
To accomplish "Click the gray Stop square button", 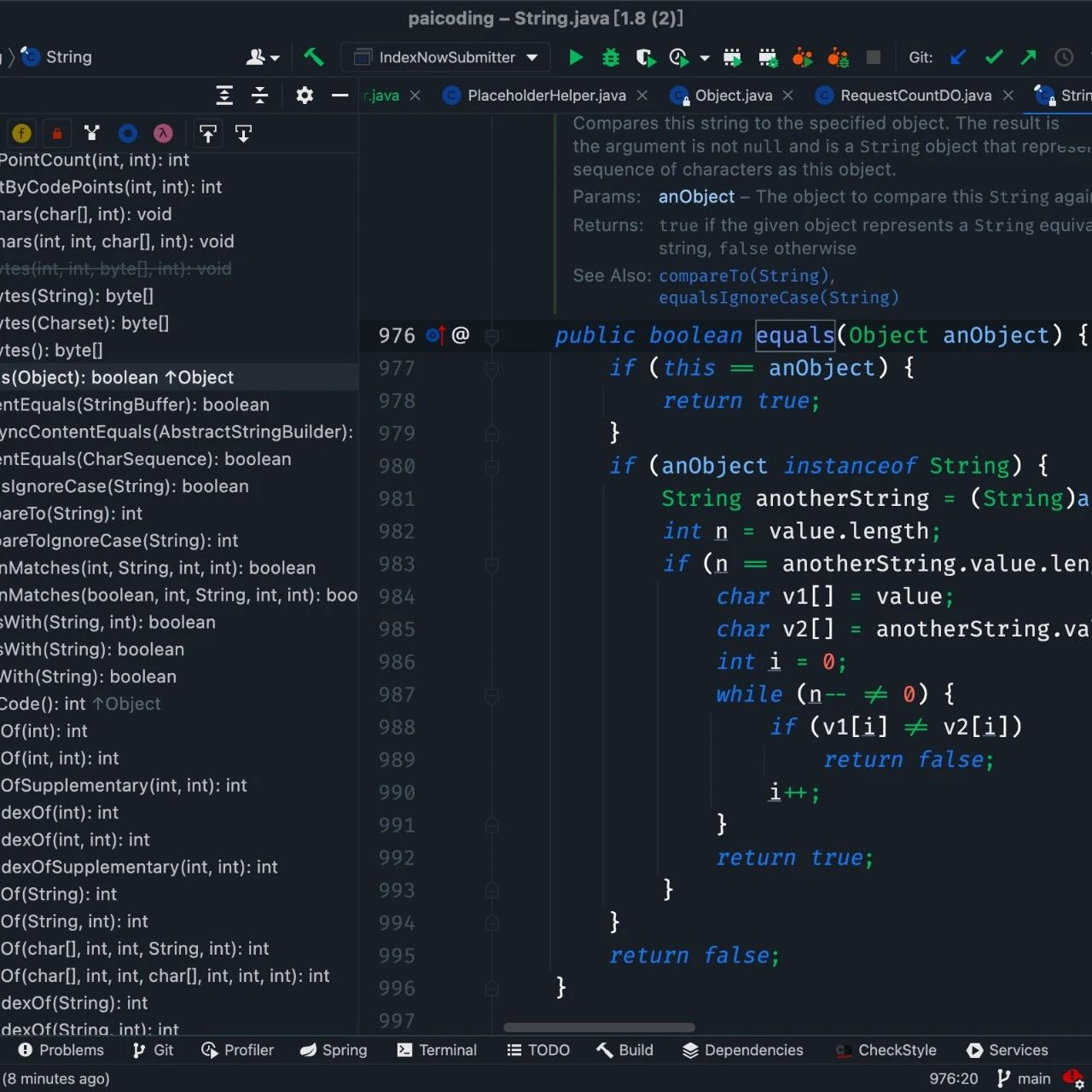I will (873, 57).
